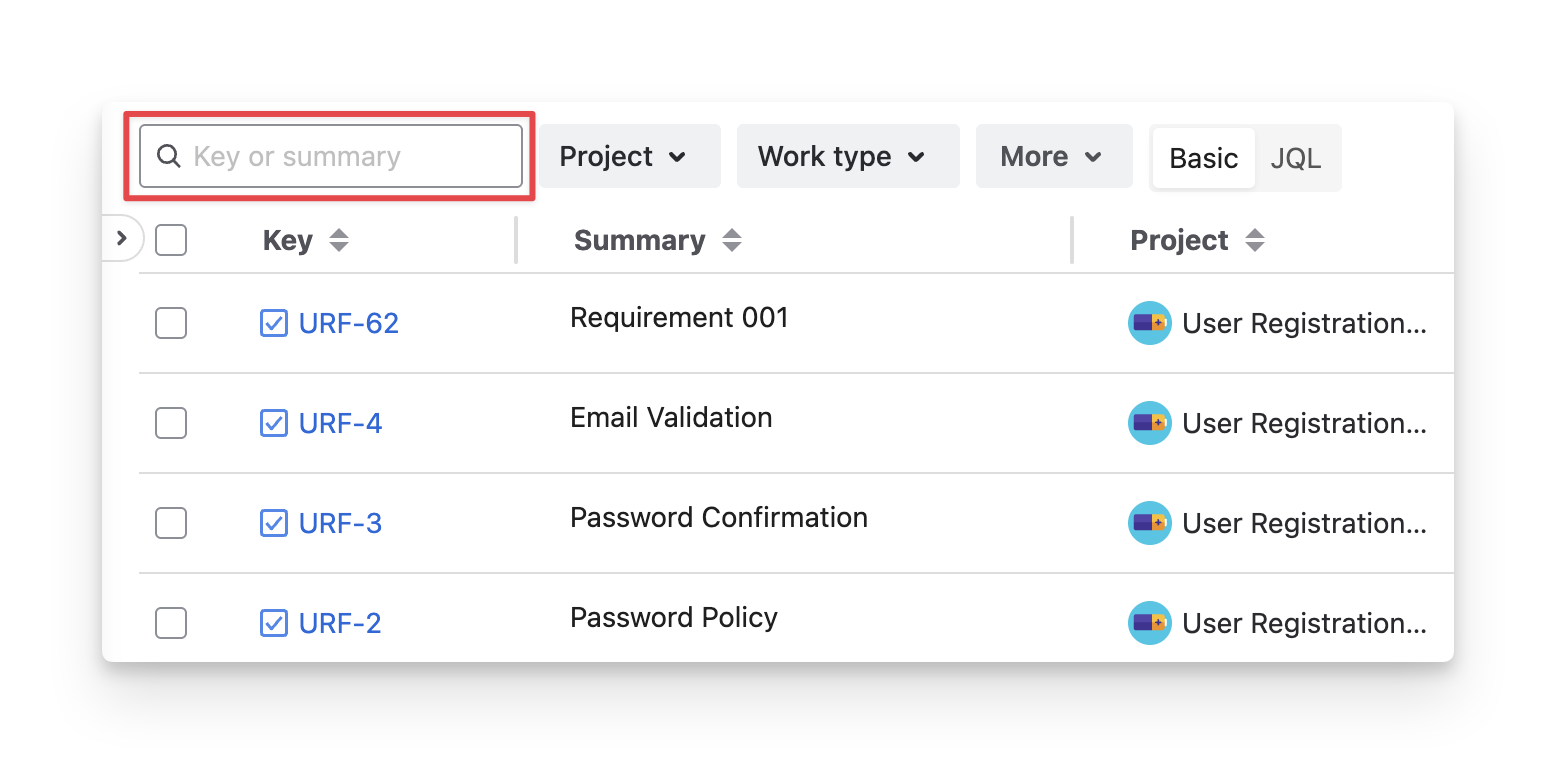Switch to the JQL search mode
1556x764 pixels.
[1295, 158]
